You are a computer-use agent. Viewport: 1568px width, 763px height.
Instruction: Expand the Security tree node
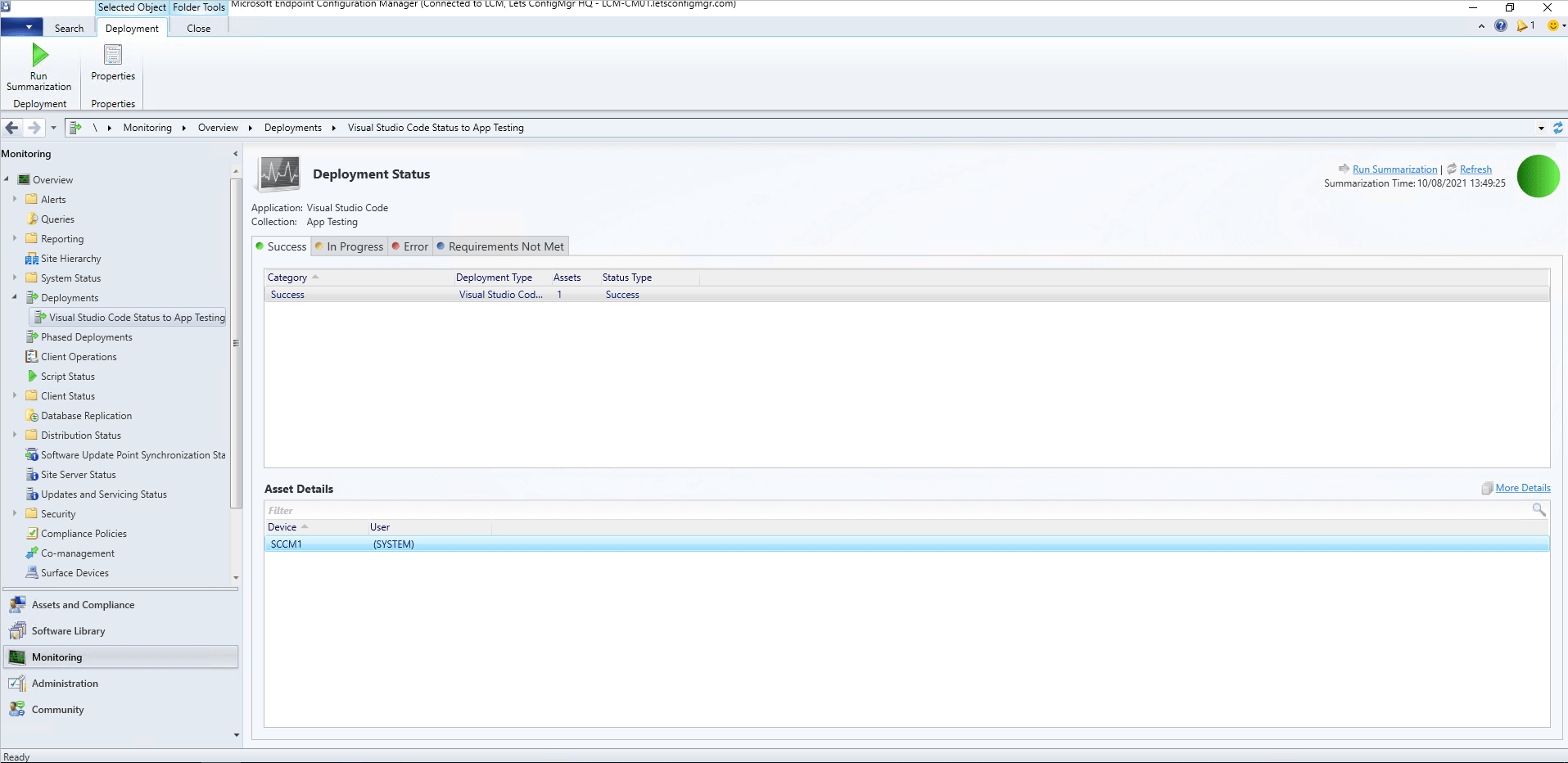pos(15,513)
